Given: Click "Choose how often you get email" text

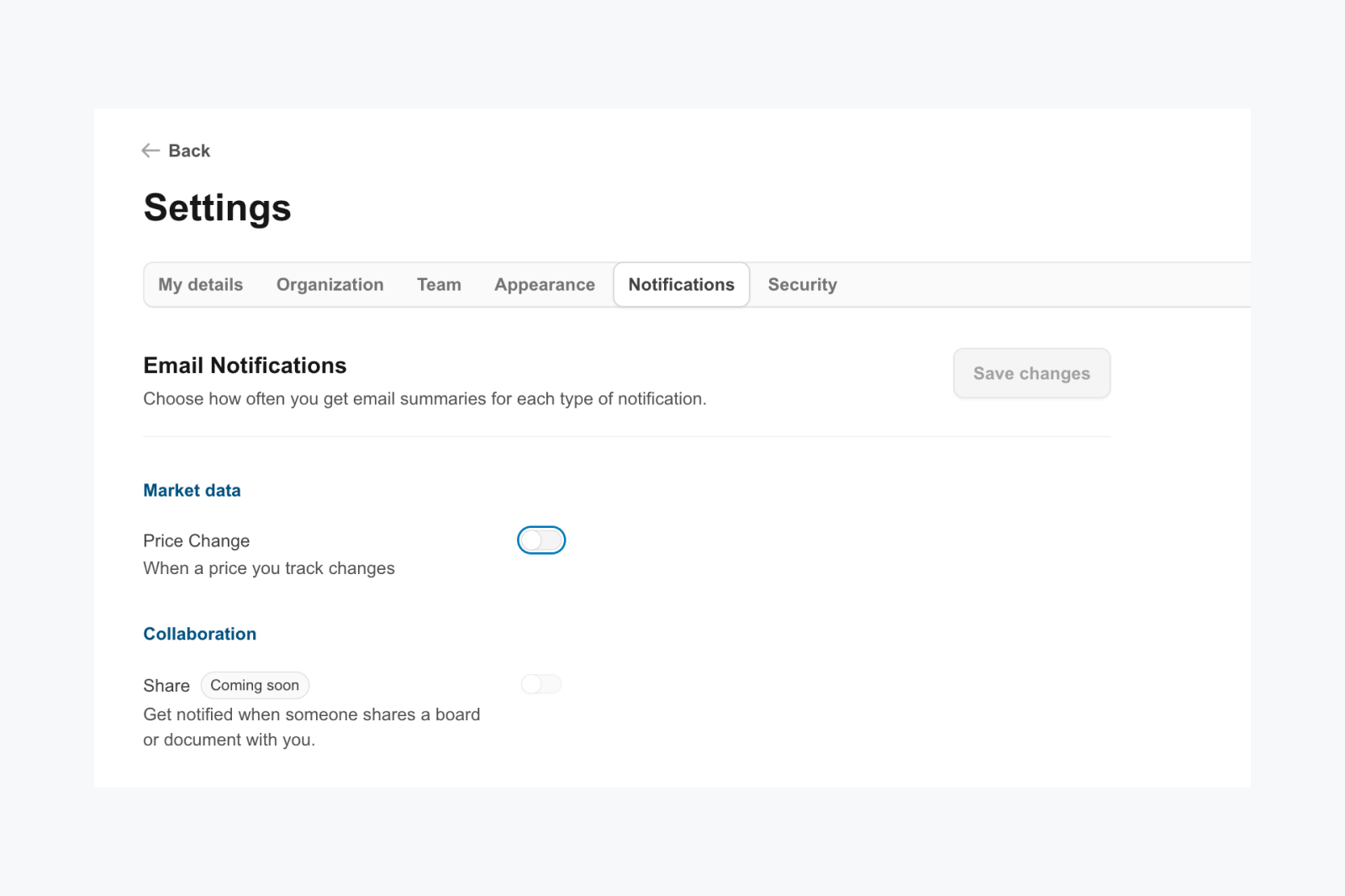Looking at the screenshot, I should point(425,398).
